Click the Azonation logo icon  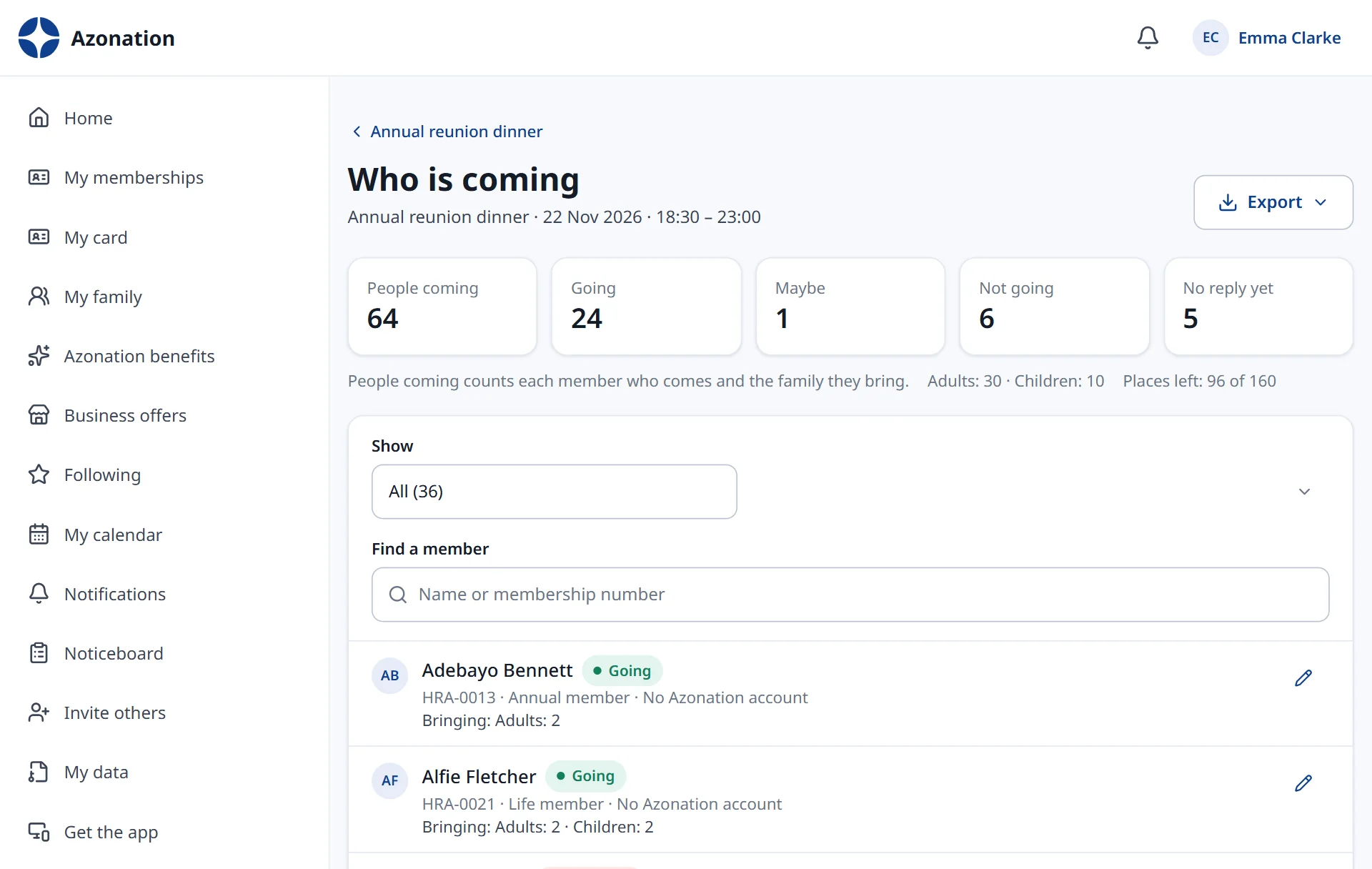coord(39,38)
